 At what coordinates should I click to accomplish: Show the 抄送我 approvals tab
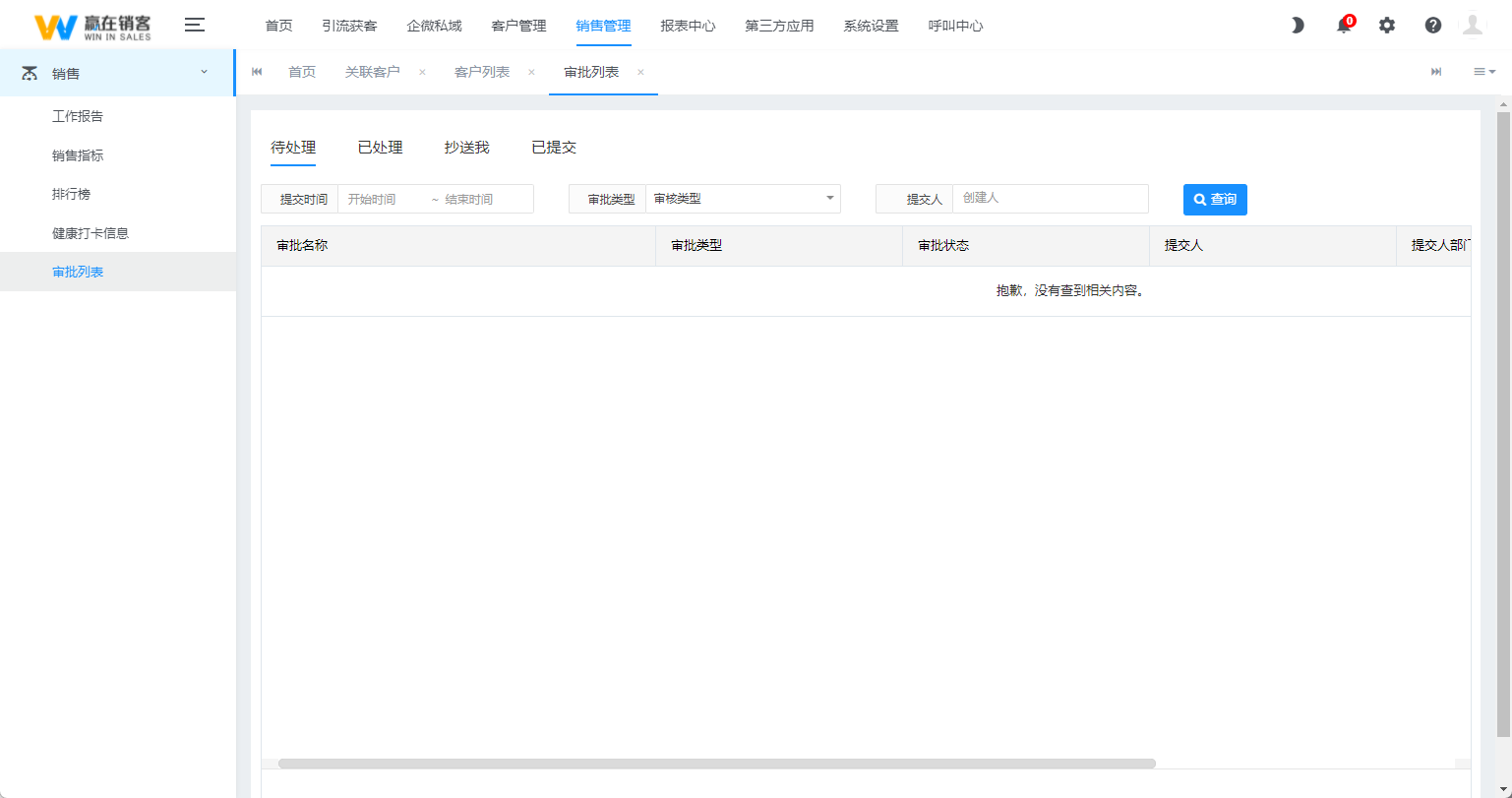[x=467, y=148]
